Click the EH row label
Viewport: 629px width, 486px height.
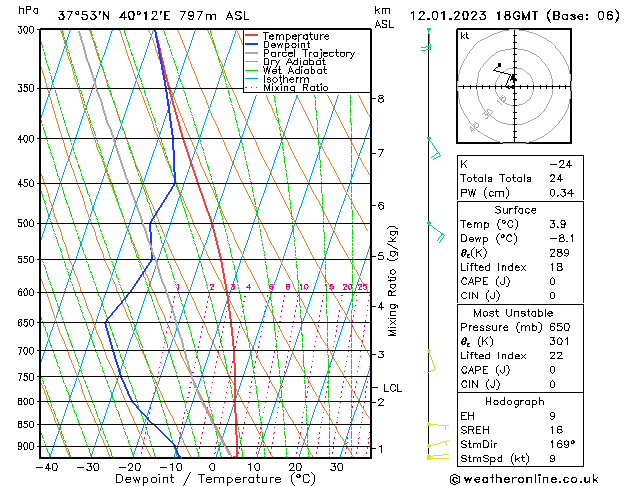tap(467, 416)
